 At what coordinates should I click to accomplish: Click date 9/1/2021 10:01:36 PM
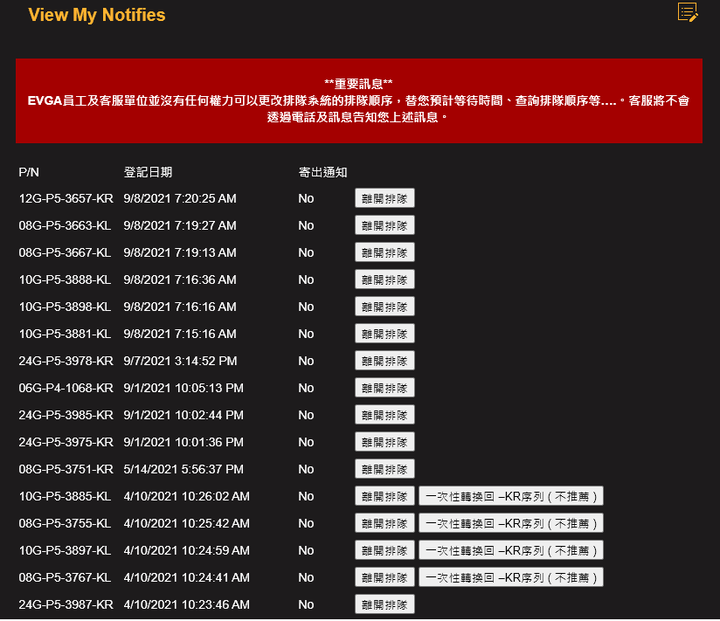tap(184, 442)
